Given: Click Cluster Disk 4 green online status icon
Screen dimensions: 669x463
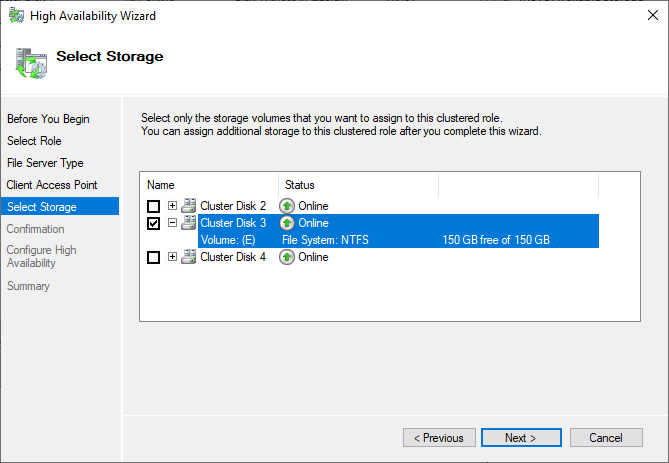Looking at the screenshot, I should (x=287, y=257).
